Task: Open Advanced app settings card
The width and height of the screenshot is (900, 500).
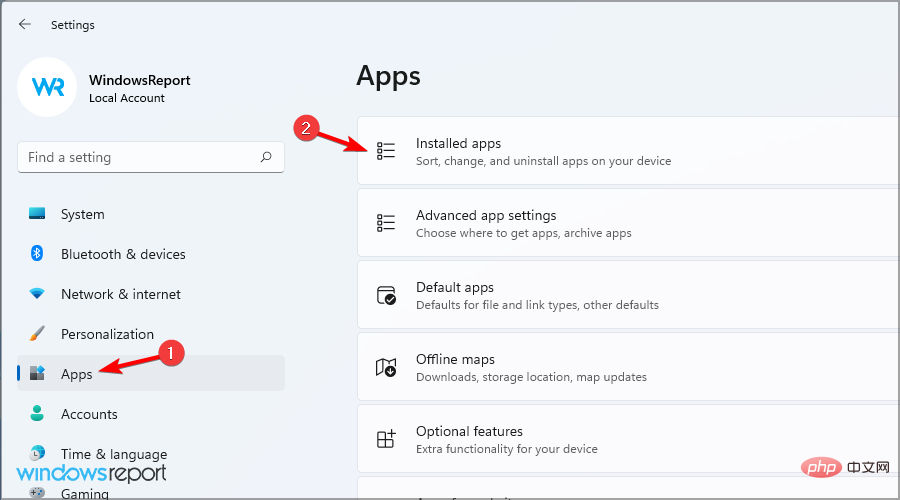Action: point(629,223)
